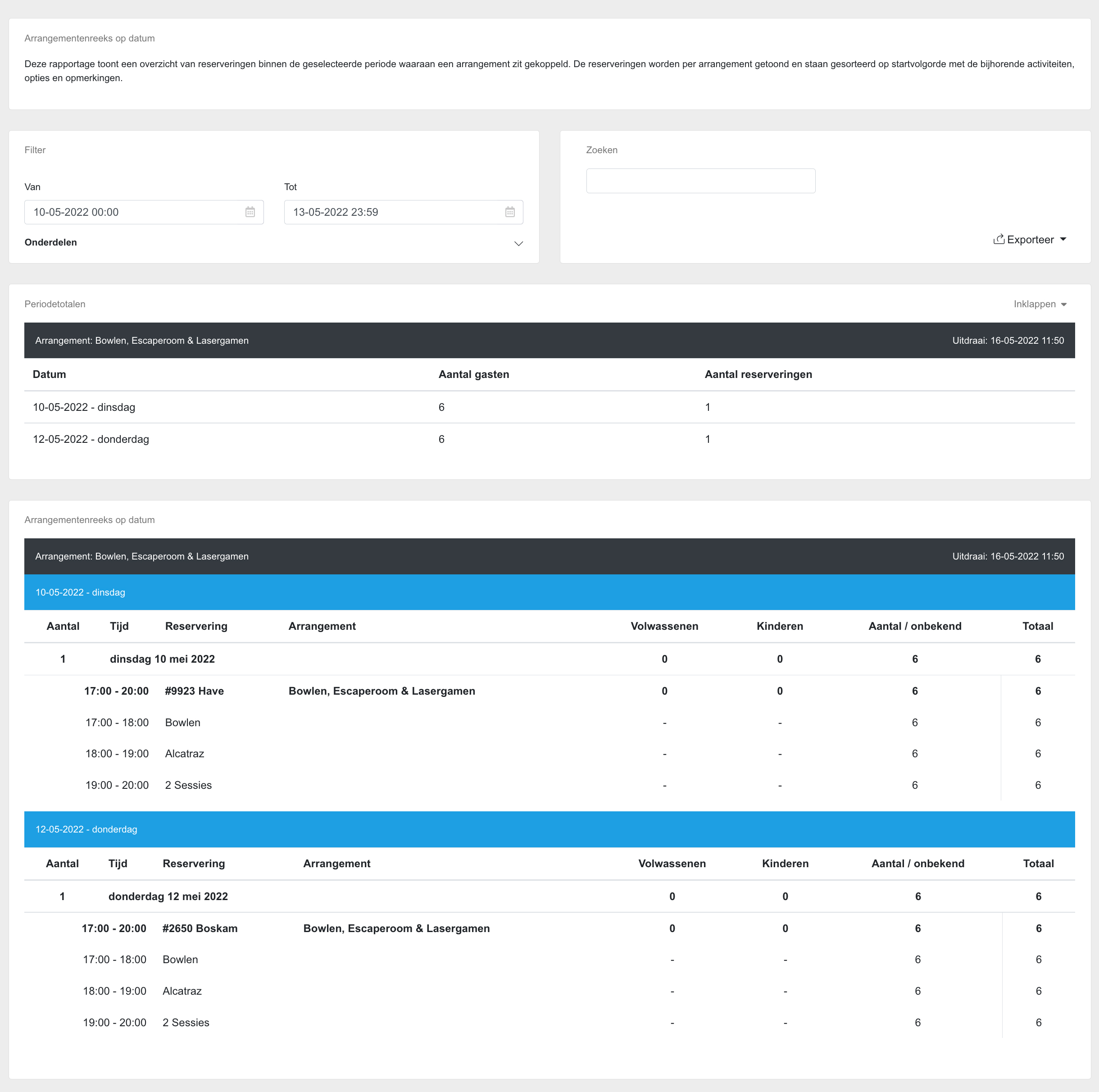This screenshot has height=1092, width=1099.
Task: Click the Aantal reserveringen column header
Action: pyautogui.click(x=758, y=374)
